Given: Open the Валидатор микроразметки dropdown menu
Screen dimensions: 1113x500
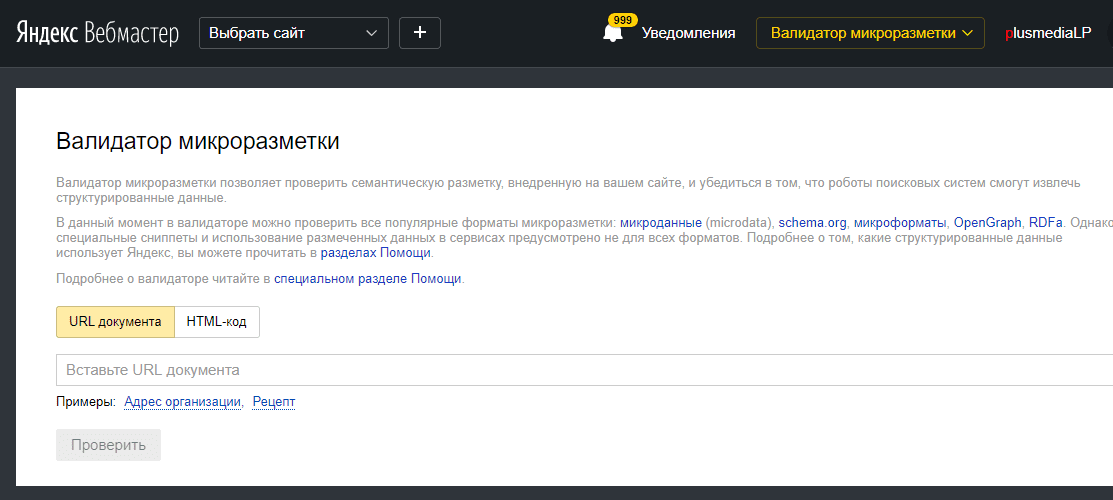Looking at the screenshot, I should pyautogui.click(x=870, y=33).
